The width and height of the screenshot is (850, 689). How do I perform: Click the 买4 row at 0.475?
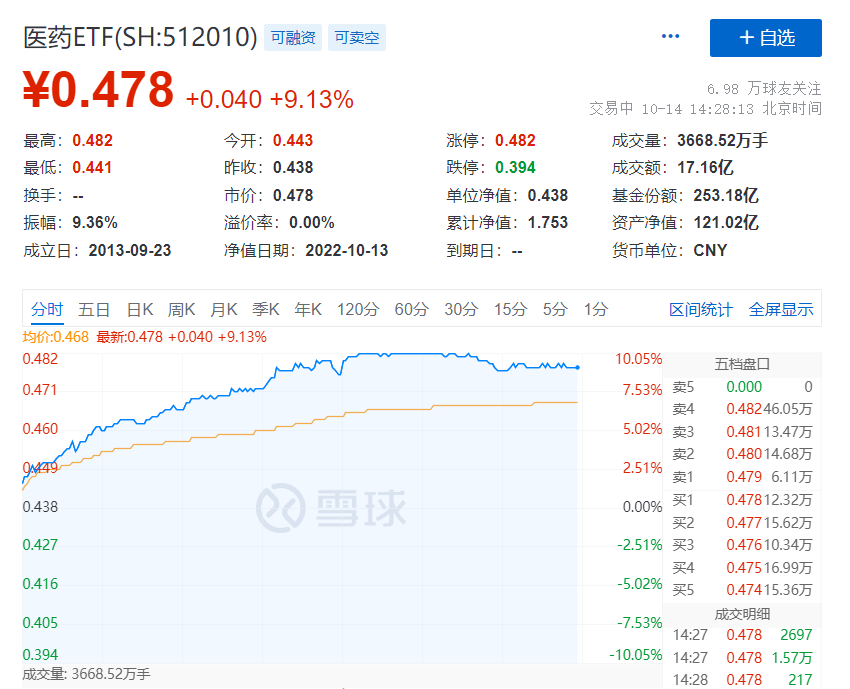click(742, 568)
